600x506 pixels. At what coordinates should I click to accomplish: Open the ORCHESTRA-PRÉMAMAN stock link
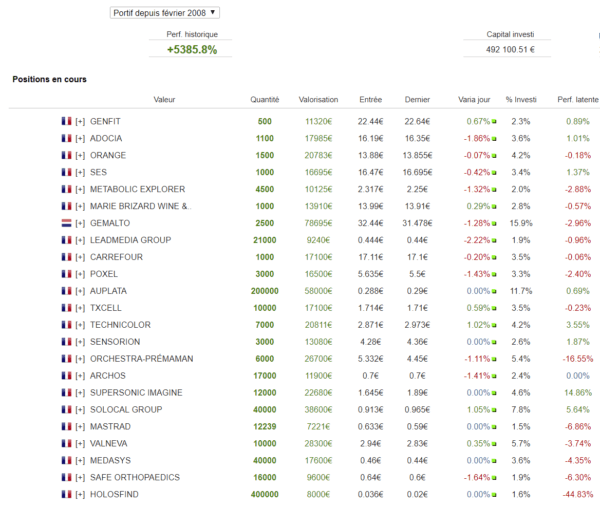point(142,359)
